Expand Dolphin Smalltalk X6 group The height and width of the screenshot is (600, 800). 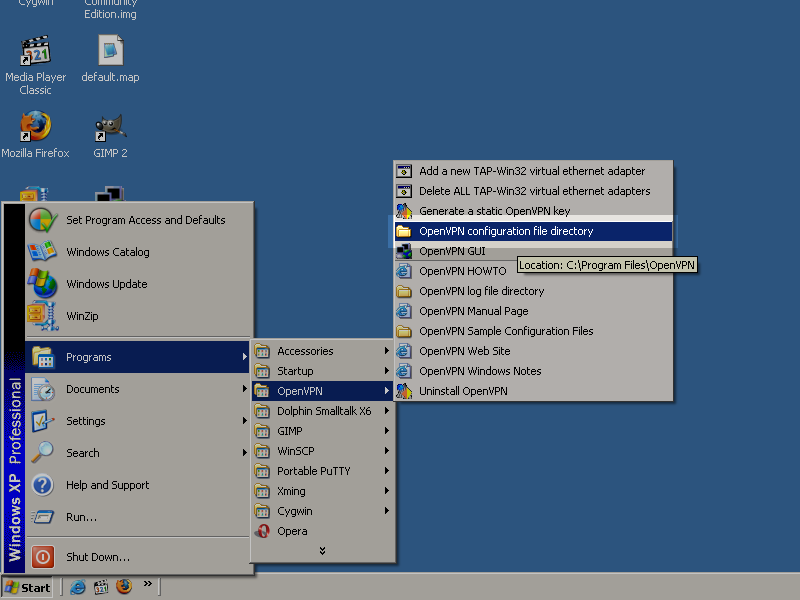(x=323, y=411)
